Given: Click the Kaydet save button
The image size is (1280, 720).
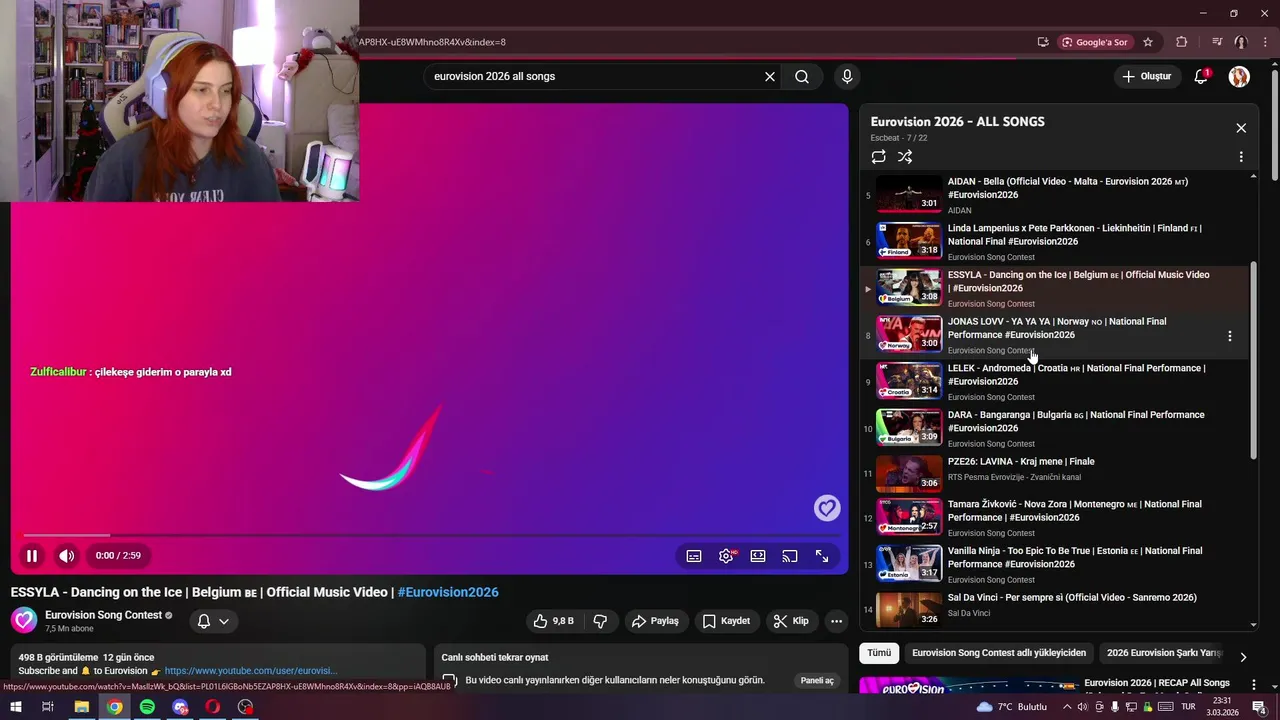Looking at the screenshot, I should 726,621.
